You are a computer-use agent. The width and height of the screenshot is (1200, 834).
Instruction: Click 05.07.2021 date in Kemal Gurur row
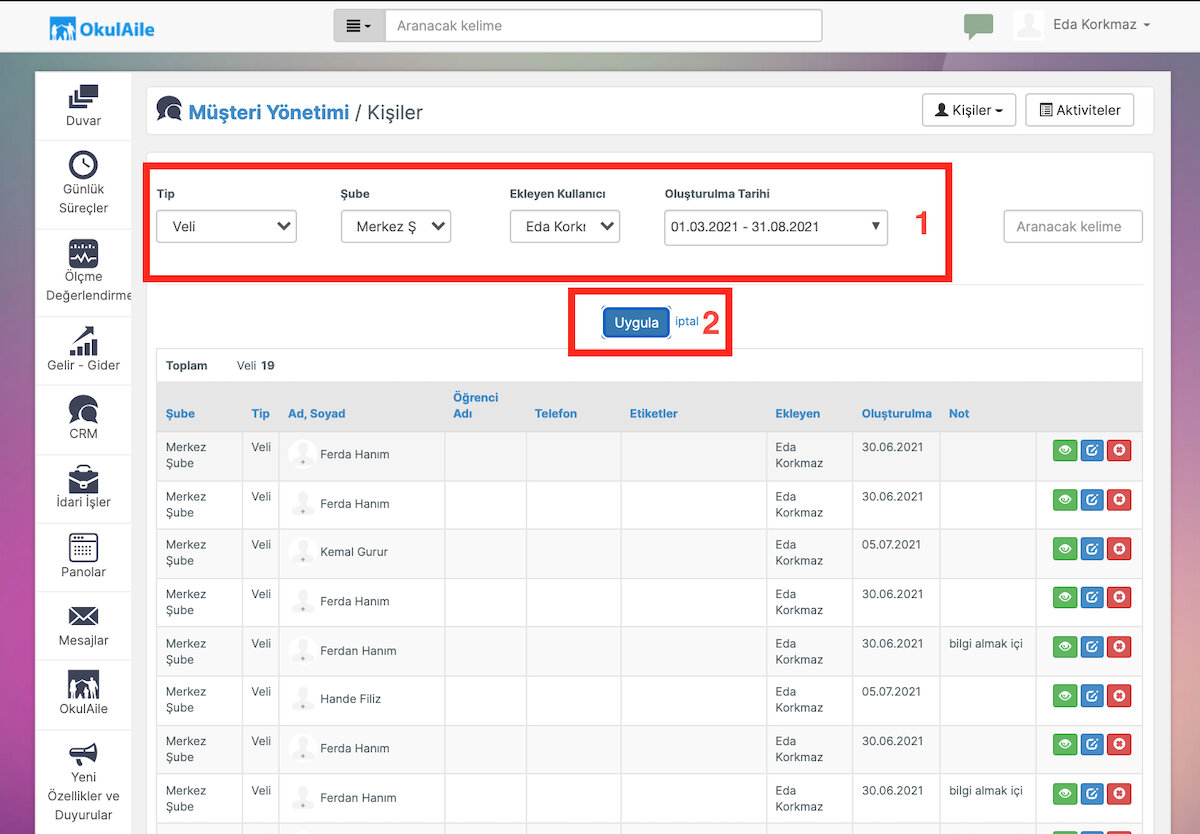[x=892, y=545]
